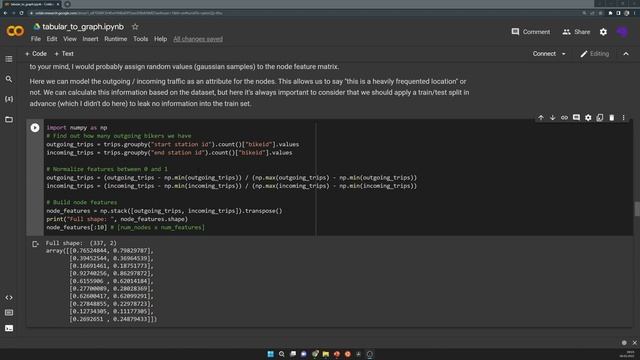Open the user account avatar
640x360 pixels.
pos(622,32)
